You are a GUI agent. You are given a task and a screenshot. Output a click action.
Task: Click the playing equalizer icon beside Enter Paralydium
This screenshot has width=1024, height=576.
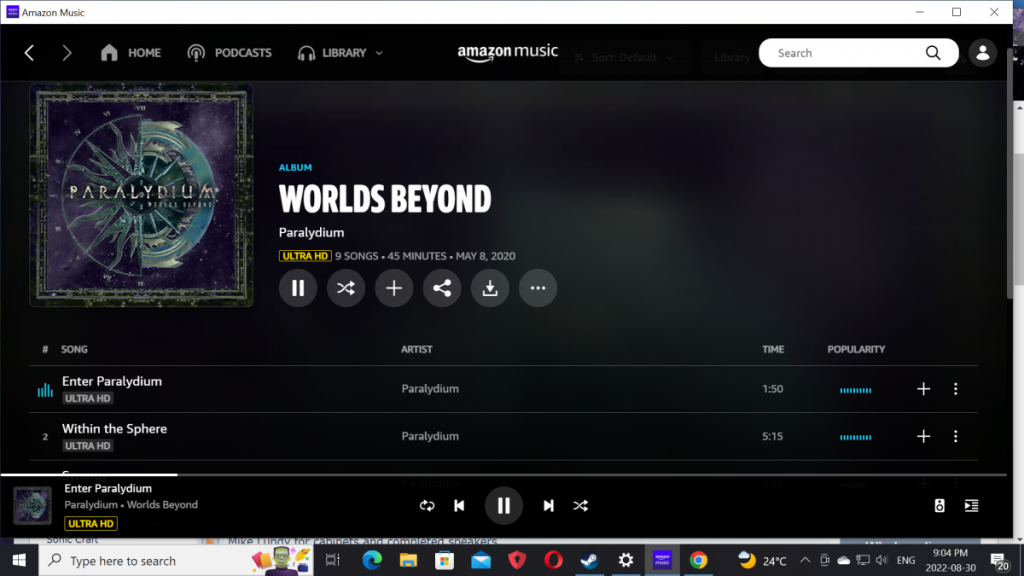45,390
